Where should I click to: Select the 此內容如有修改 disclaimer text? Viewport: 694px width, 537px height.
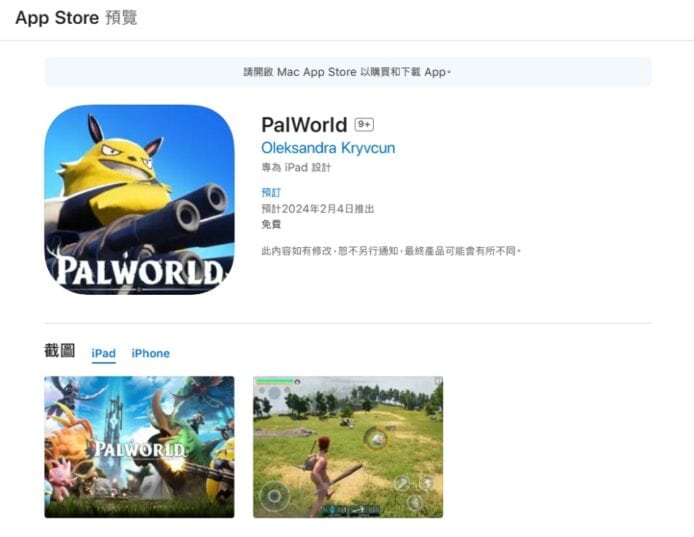point(391,251)
